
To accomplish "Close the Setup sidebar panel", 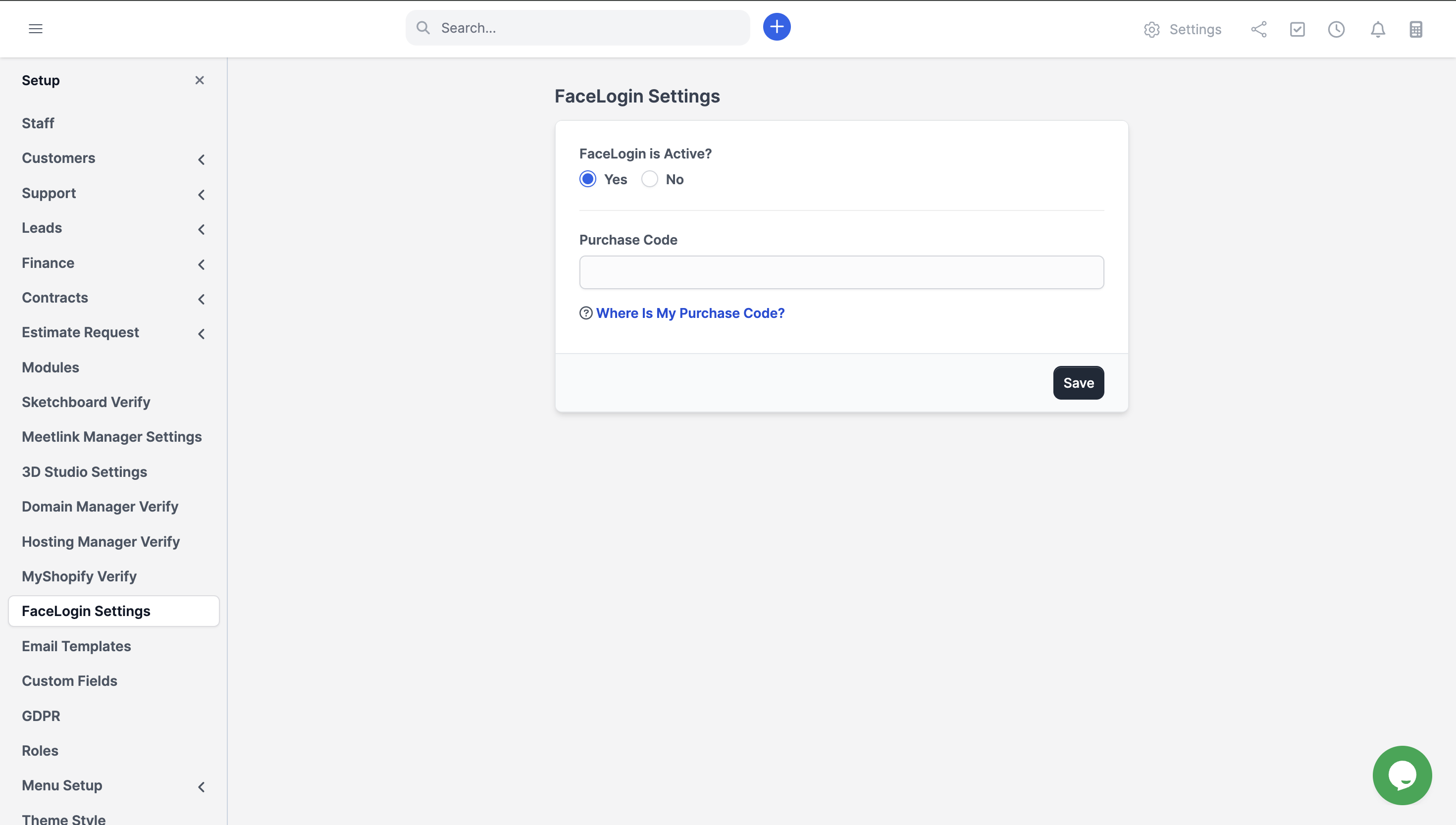I will tap(200, 80).
